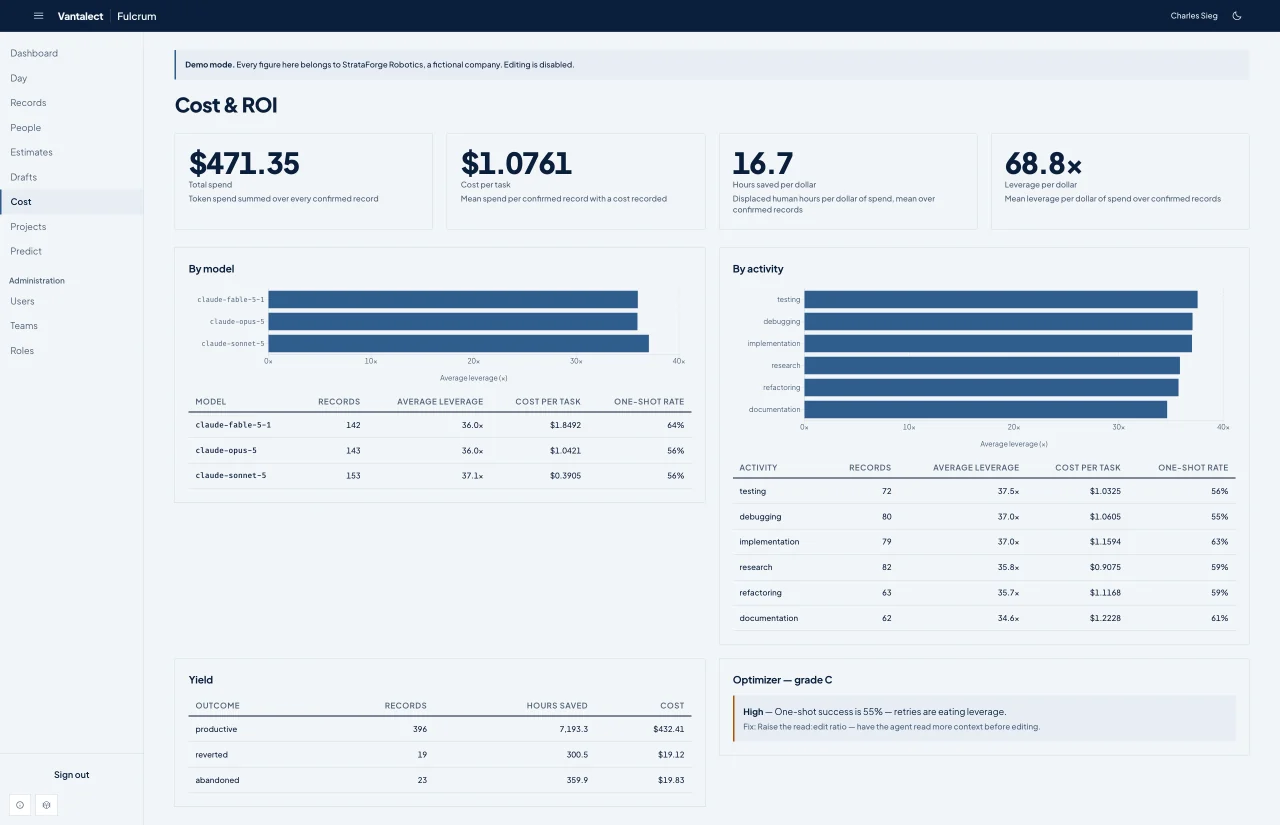1280x825 pixels.
Task: Click AVERAGE LEVERAGE header in By model table
Action: coord(440,402)
